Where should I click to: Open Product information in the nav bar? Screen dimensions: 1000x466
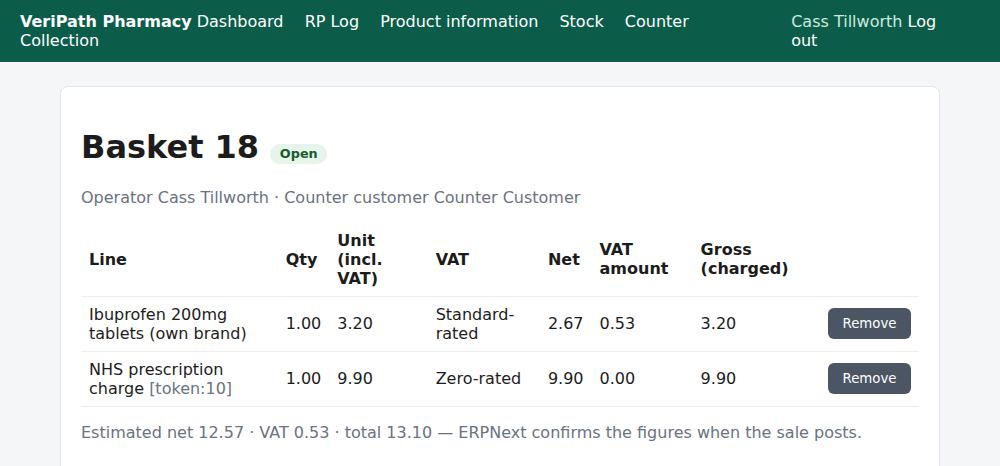(x=459, y=22)
